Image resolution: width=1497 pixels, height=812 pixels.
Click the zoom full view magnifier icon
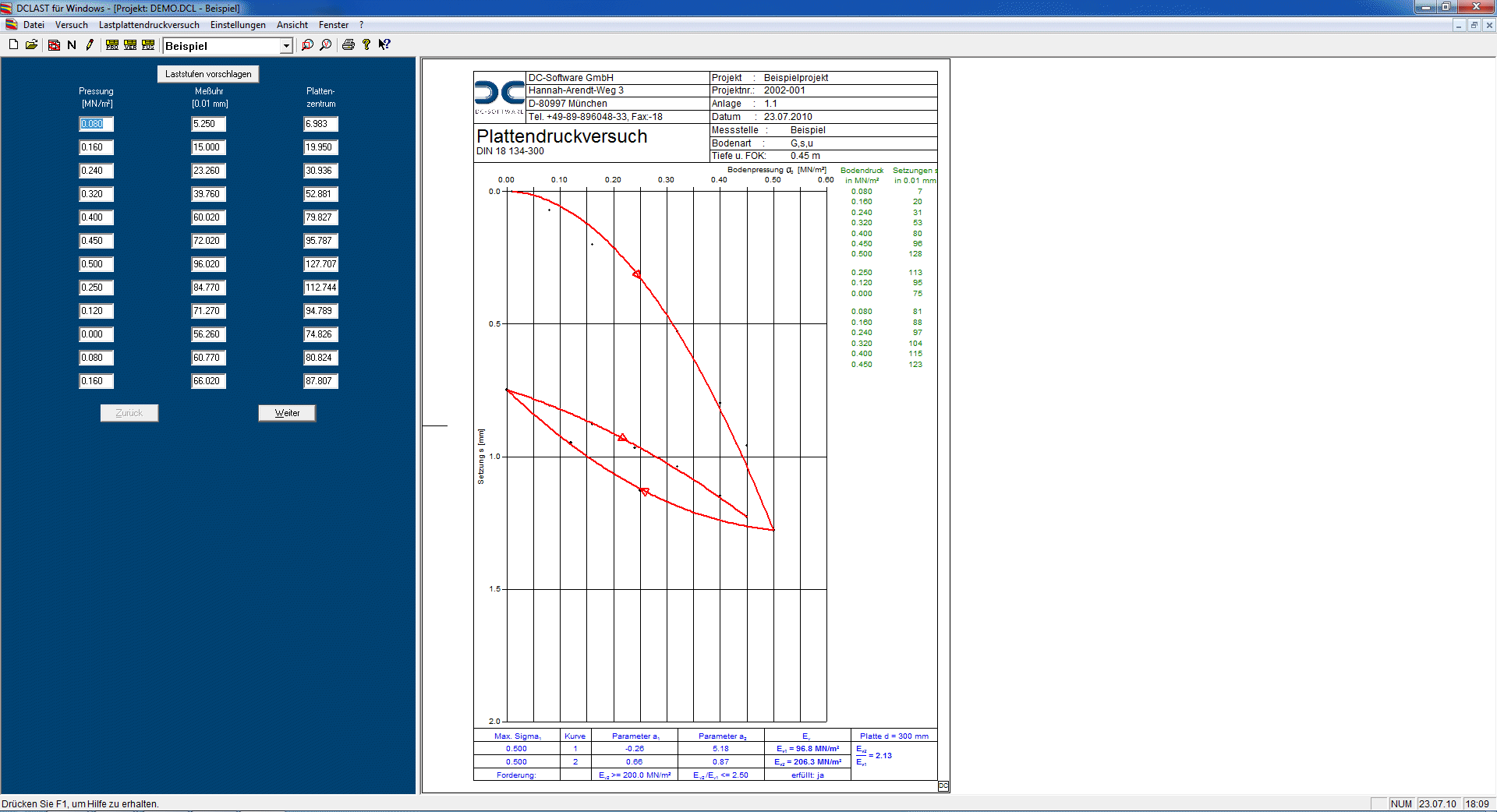pyautogui.click(x=325, y=44)
